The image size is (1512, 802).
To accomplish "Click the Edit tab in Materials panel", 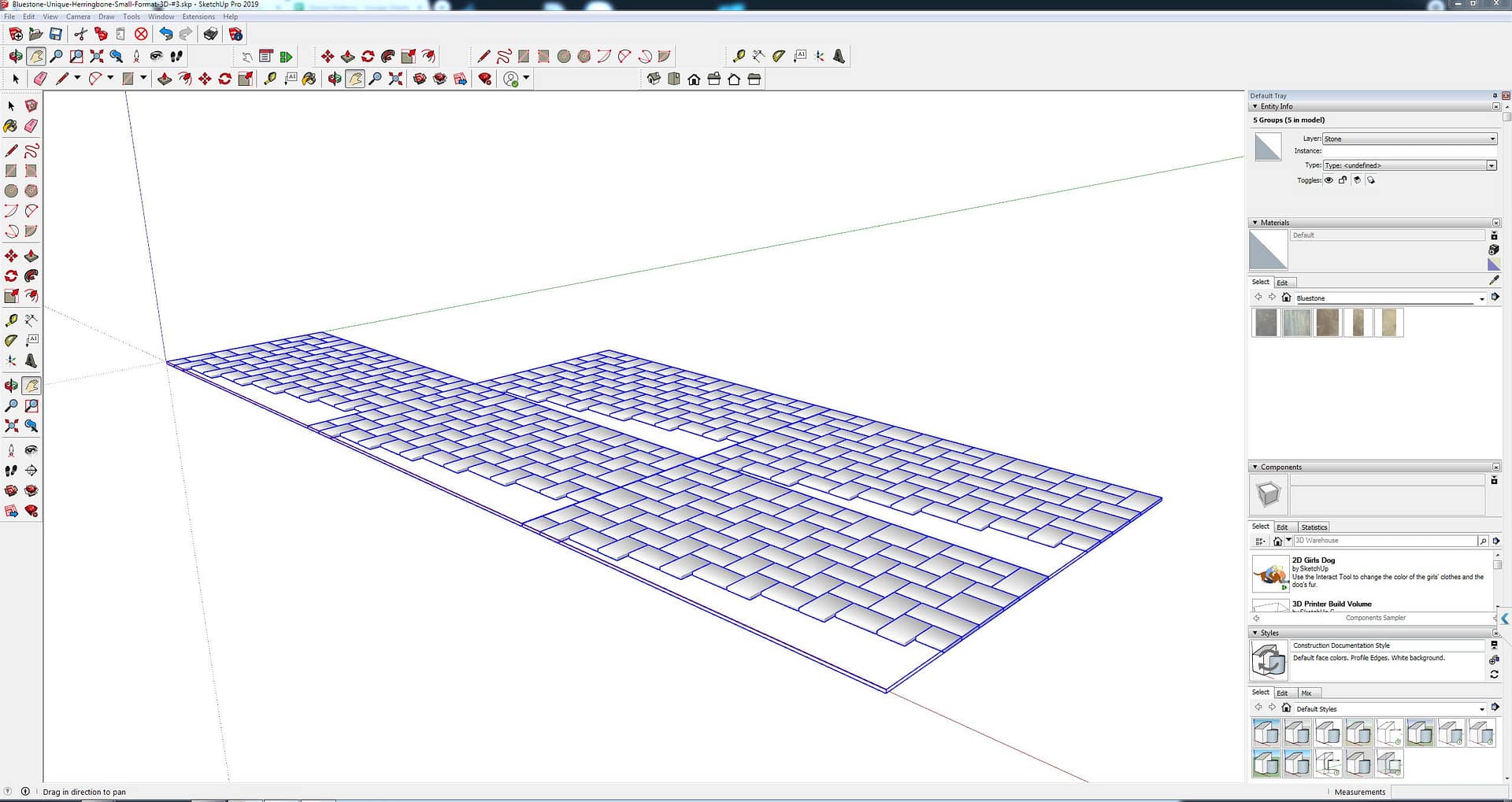I will point(1282,283).
